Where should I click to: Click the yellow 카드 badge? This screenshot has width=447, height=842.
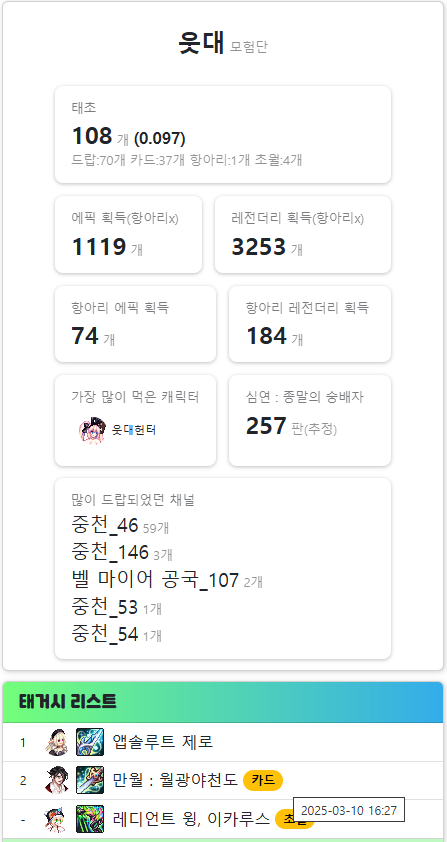coord(263,780)
